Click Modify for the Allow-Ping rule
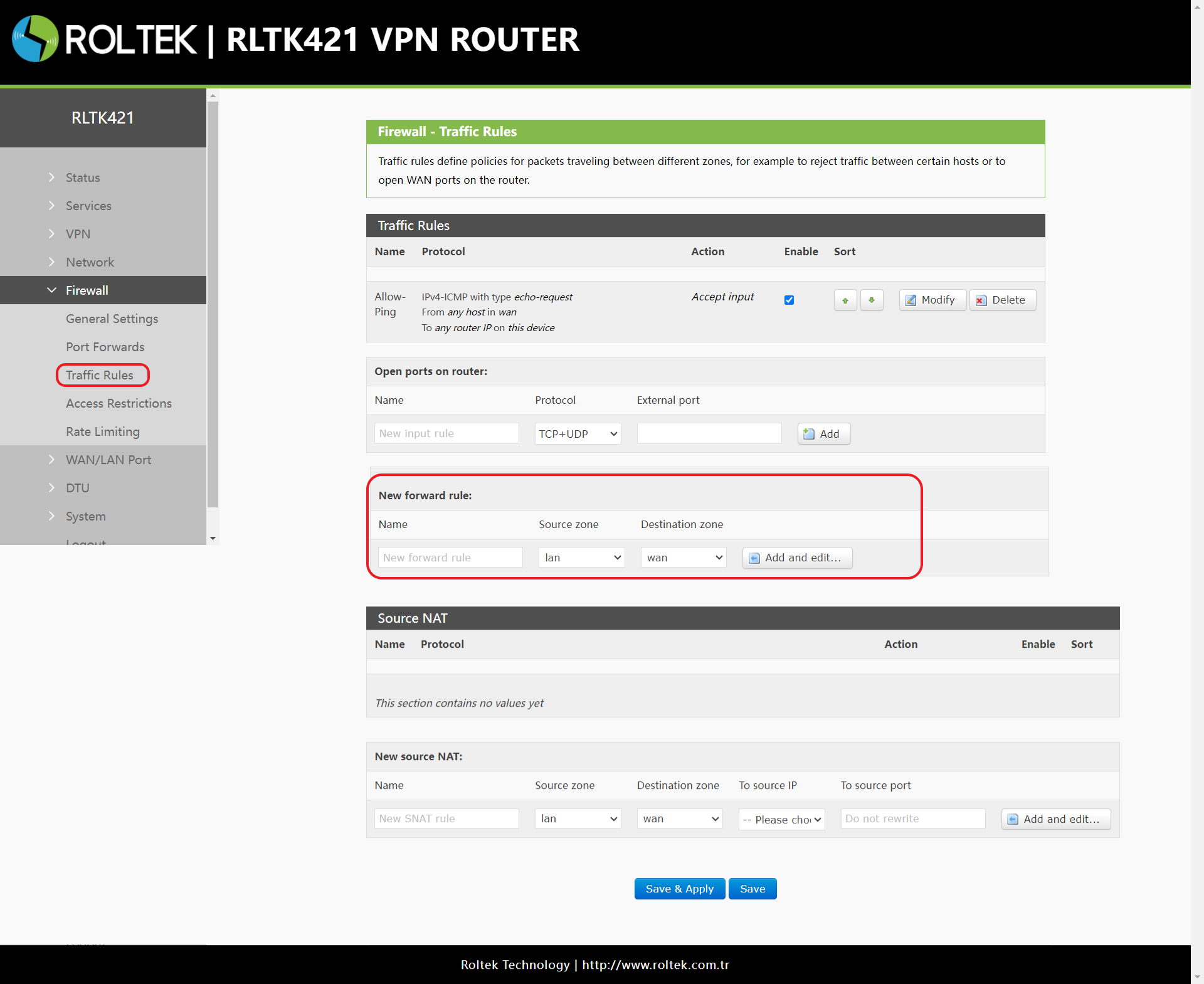 [x=932, y=300]
